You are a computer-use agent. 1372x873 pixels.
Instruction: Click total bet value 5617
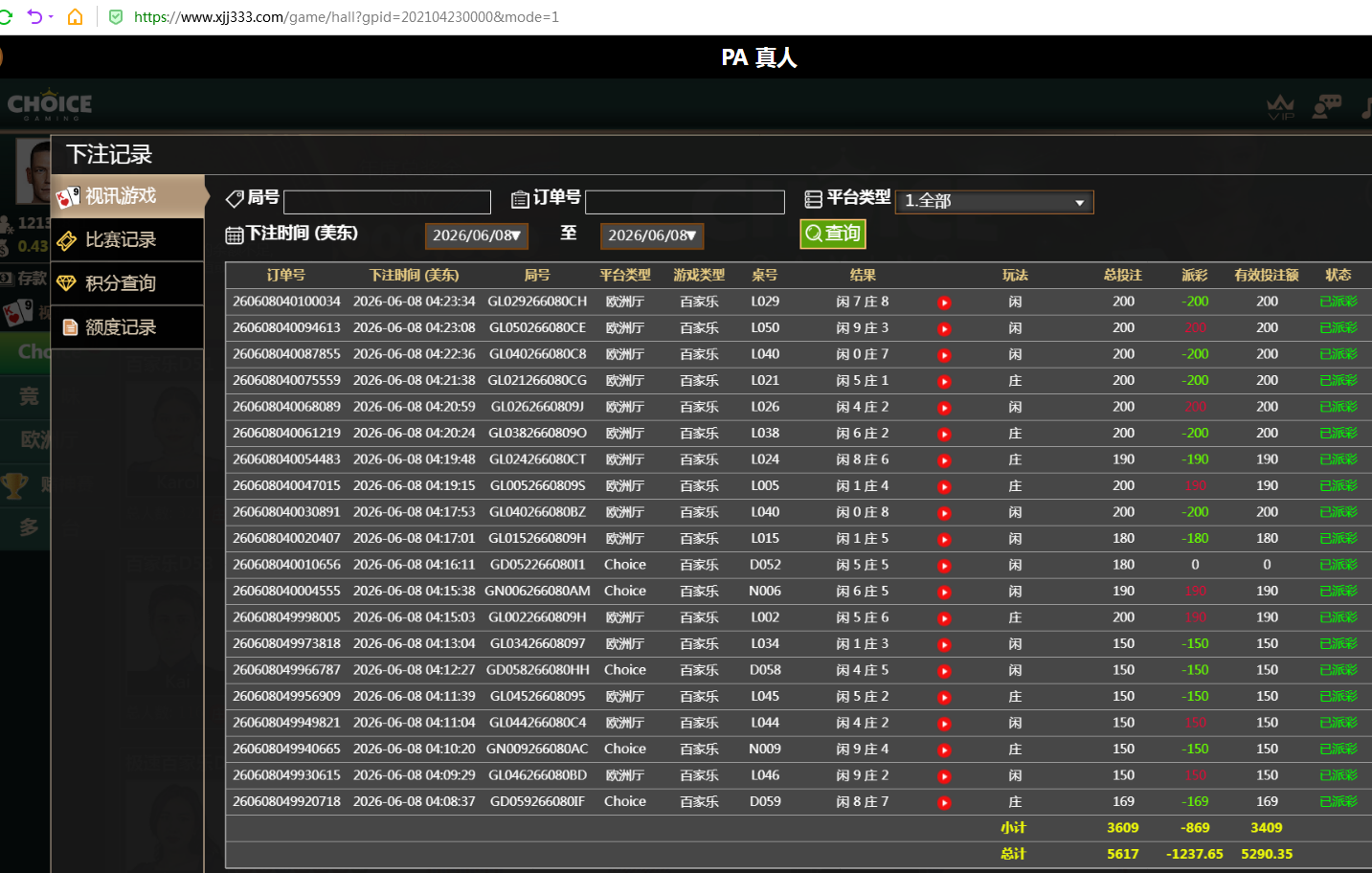[x=1123, y=854]
